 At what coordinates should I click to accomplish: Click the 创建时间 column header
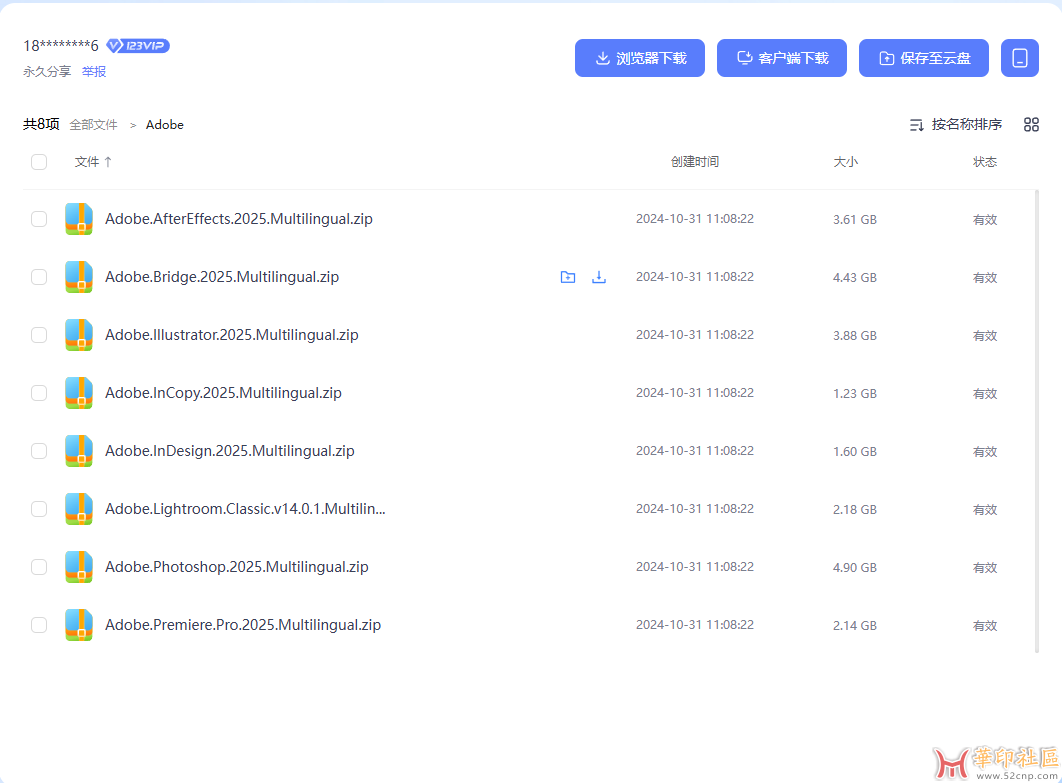695,162
